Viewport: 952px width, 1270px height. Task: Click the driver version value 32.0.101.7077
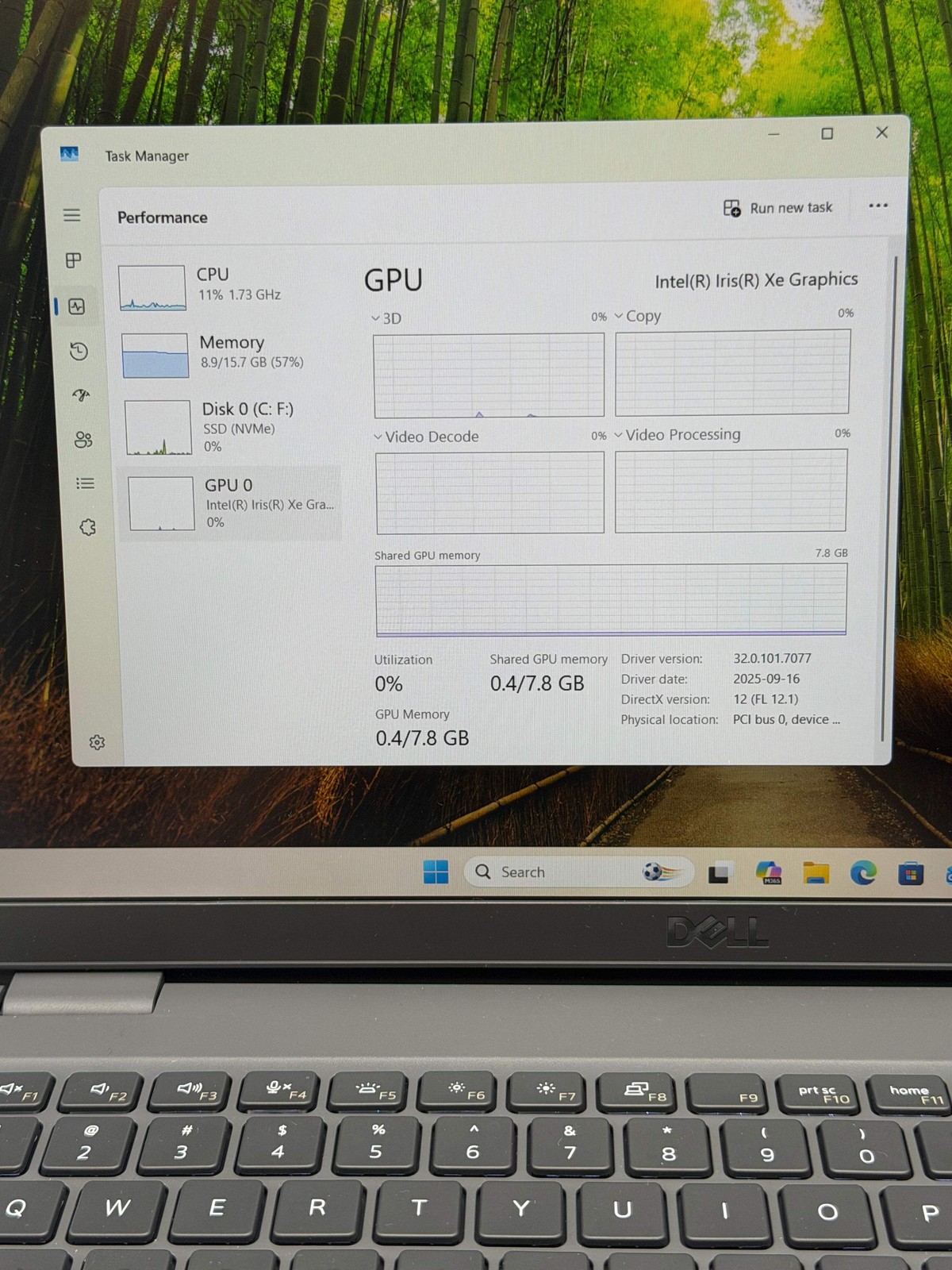pos(772,658)
